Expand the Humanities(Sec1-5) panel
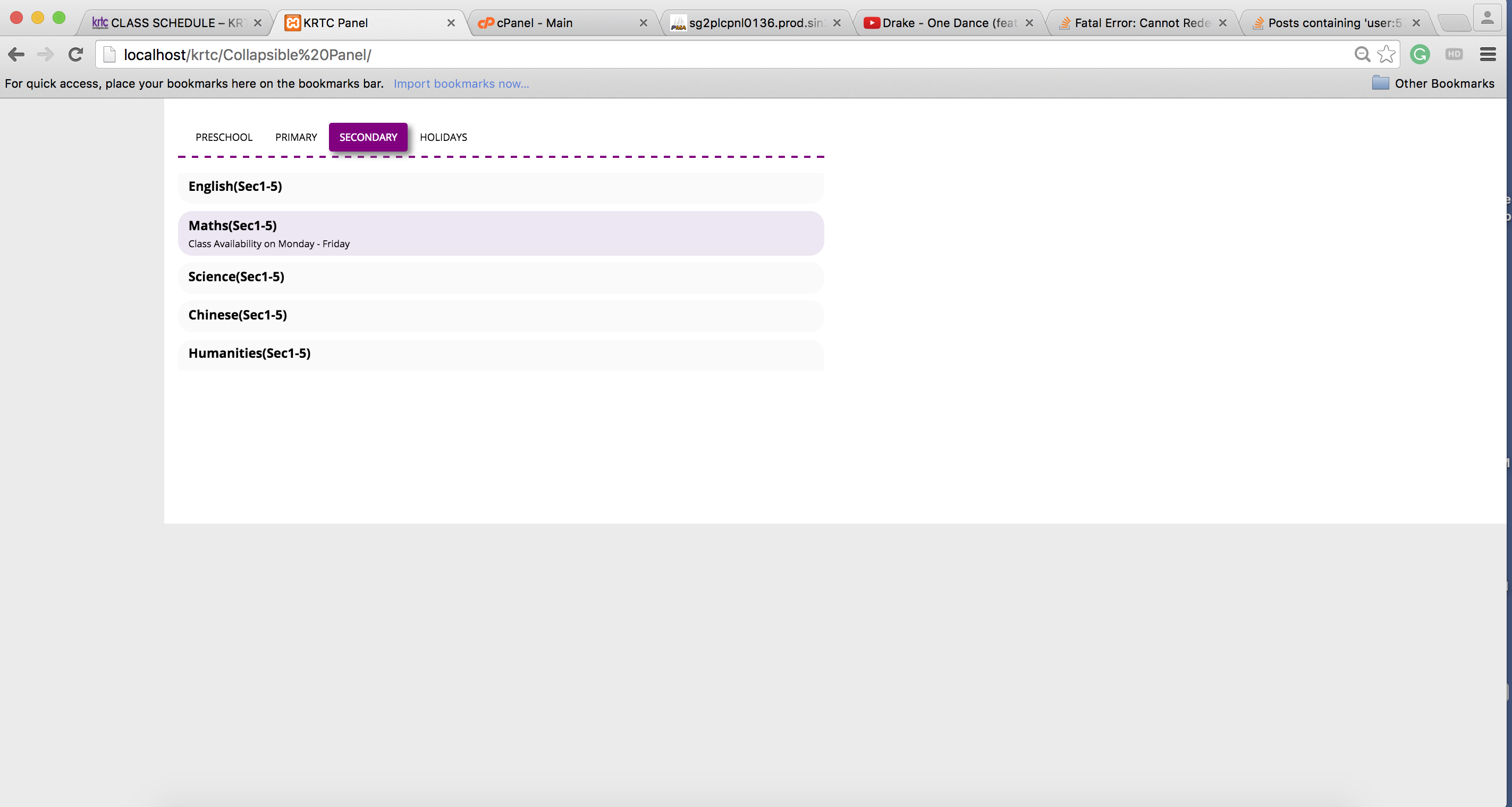The width and height of the screenshot is (1512, 807). point(501,354)
